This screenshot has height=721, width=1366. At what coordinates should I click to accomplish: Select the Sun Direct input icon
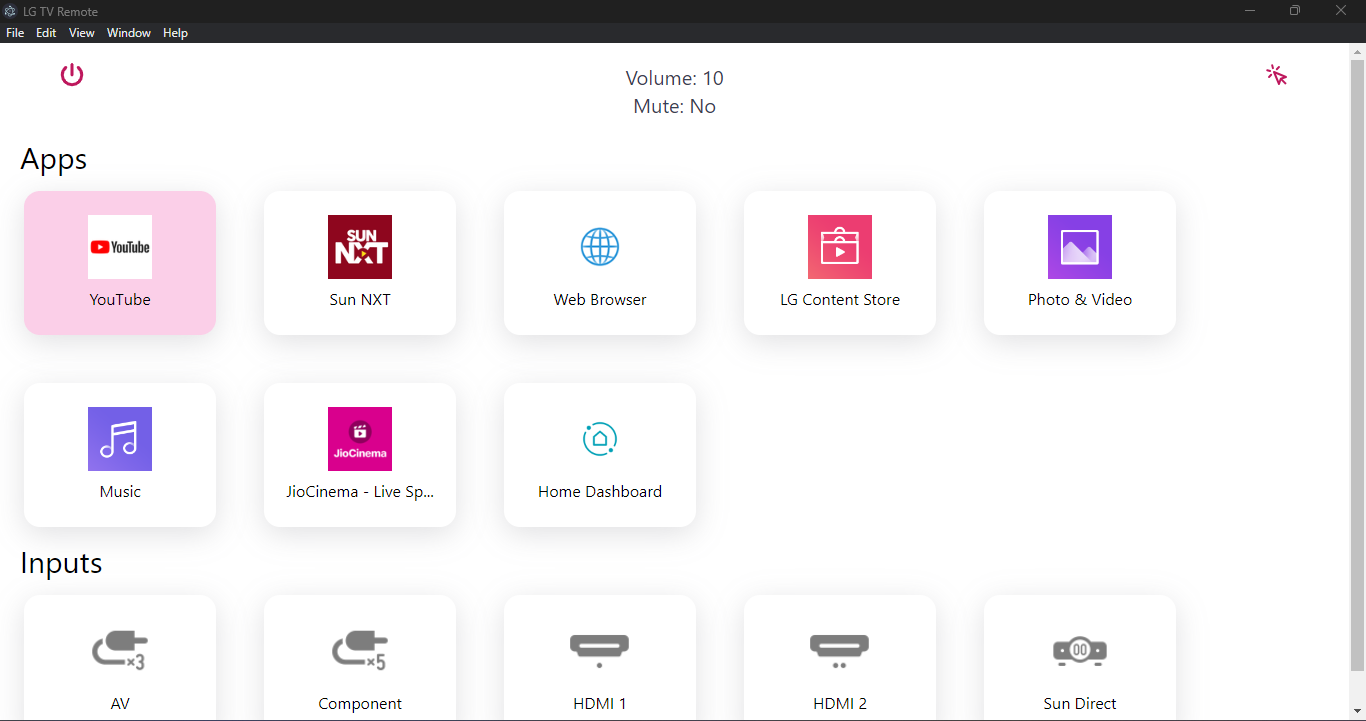coord(1080,651)
